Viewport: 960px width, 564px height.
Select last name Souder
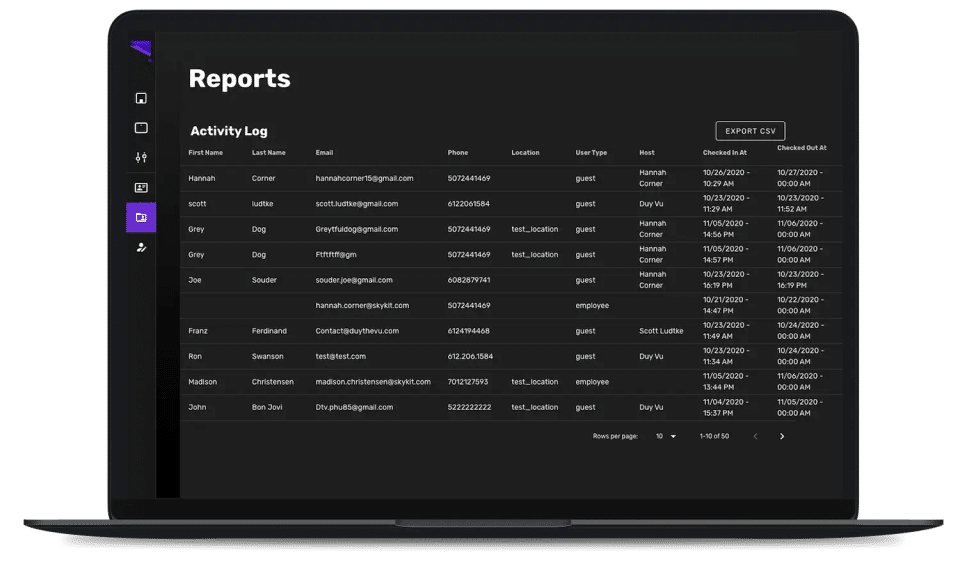(264, 280)
